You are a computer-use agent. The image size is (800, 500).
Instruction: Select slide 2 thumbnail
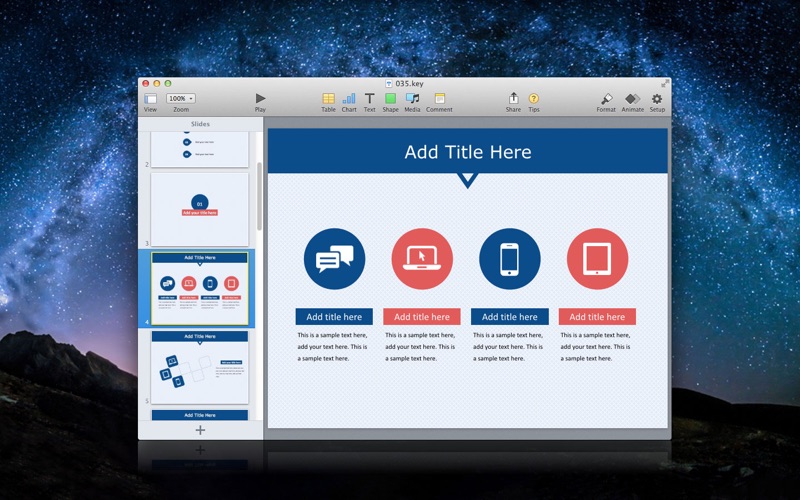coord(199,149)
